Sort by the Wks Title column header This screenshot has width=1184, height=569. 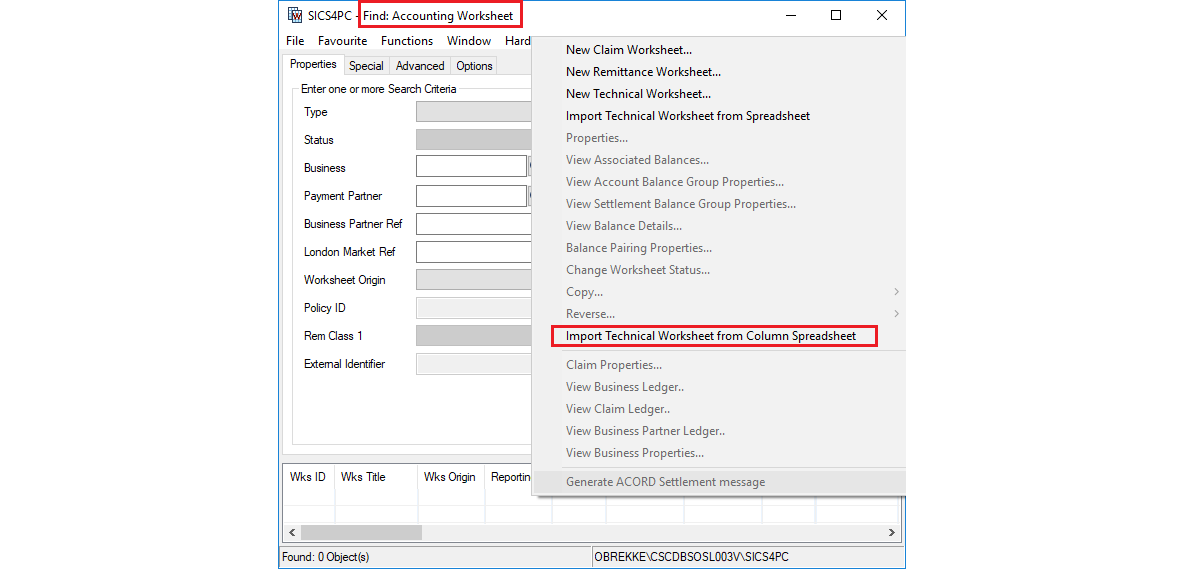375,477
